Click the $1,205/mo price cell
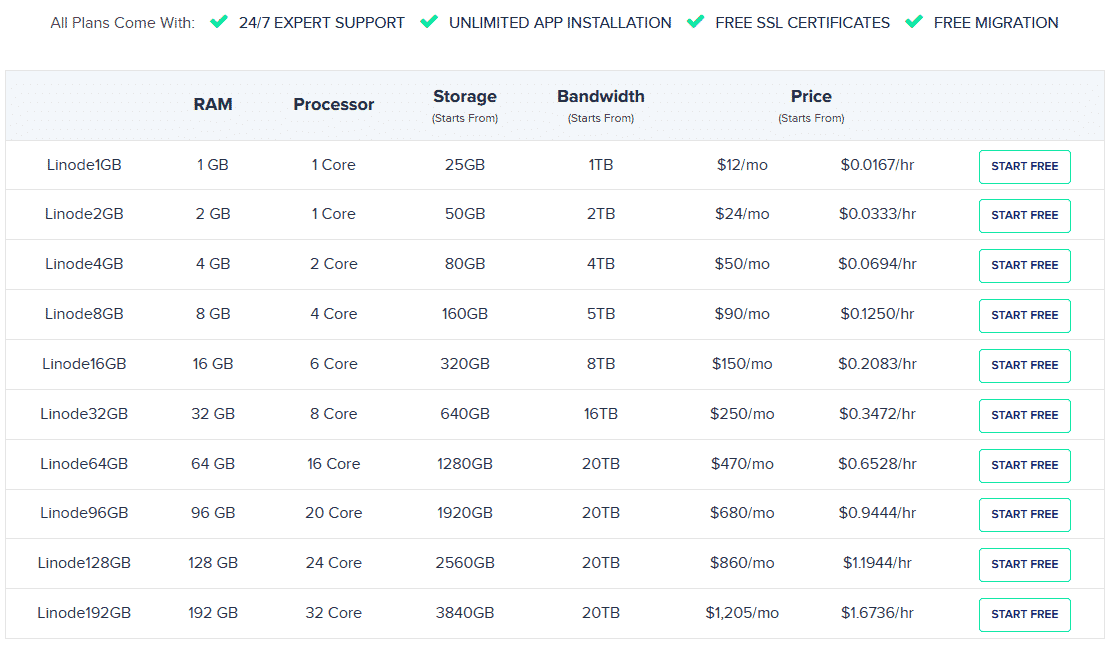Screen dimensions: 1112x650 742,612
